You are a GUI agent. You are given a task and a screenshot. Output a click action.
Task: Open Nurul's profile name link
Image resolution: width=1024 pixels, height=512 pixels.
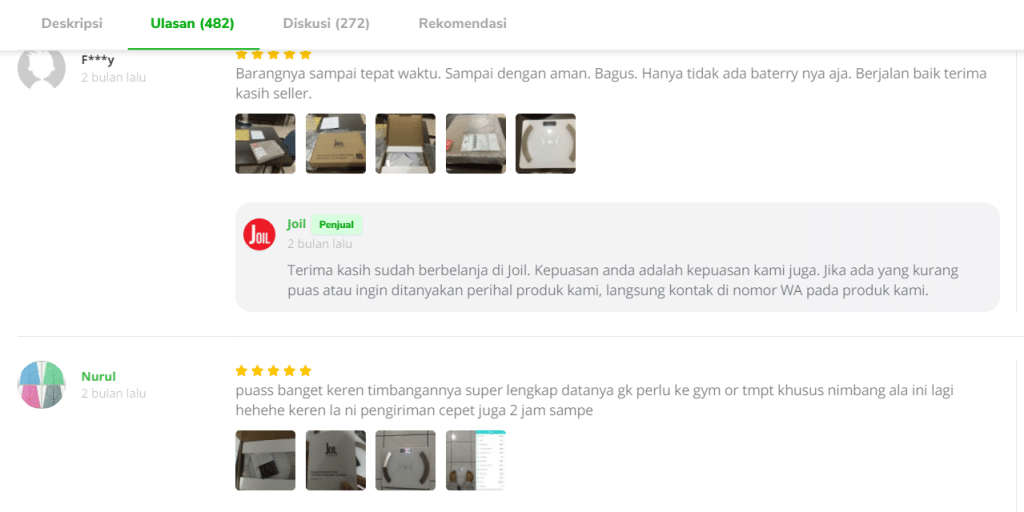[x=99, y=376]
